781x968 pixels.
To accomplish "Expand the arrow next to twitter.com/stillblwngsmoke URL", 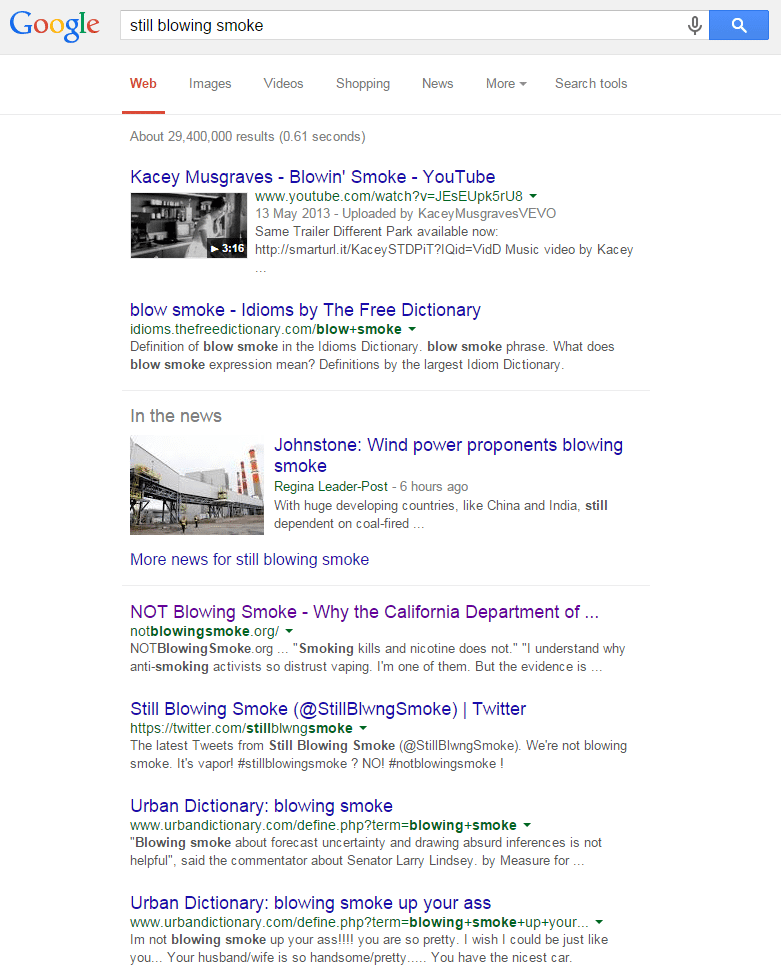I will coord(364,728).
